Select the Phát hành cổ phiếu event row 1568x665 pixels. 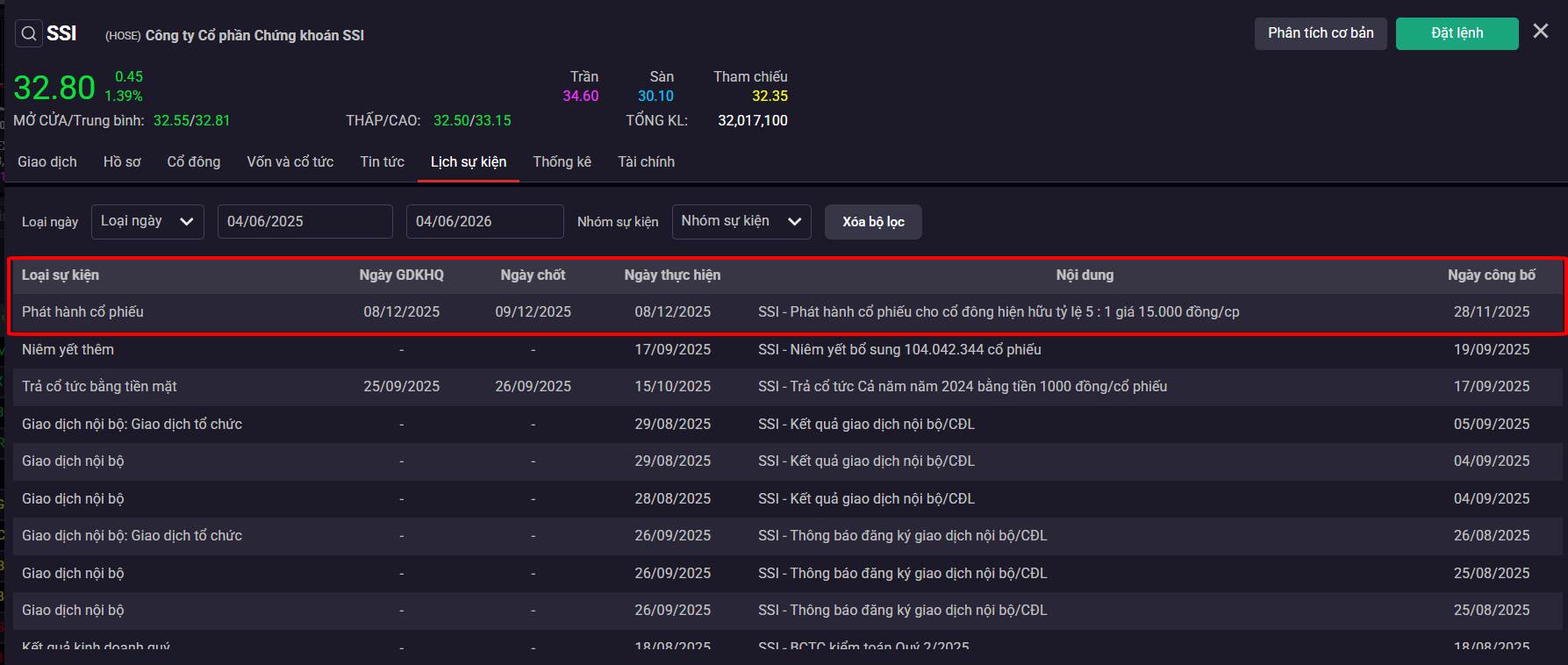[x=787, y=312]
